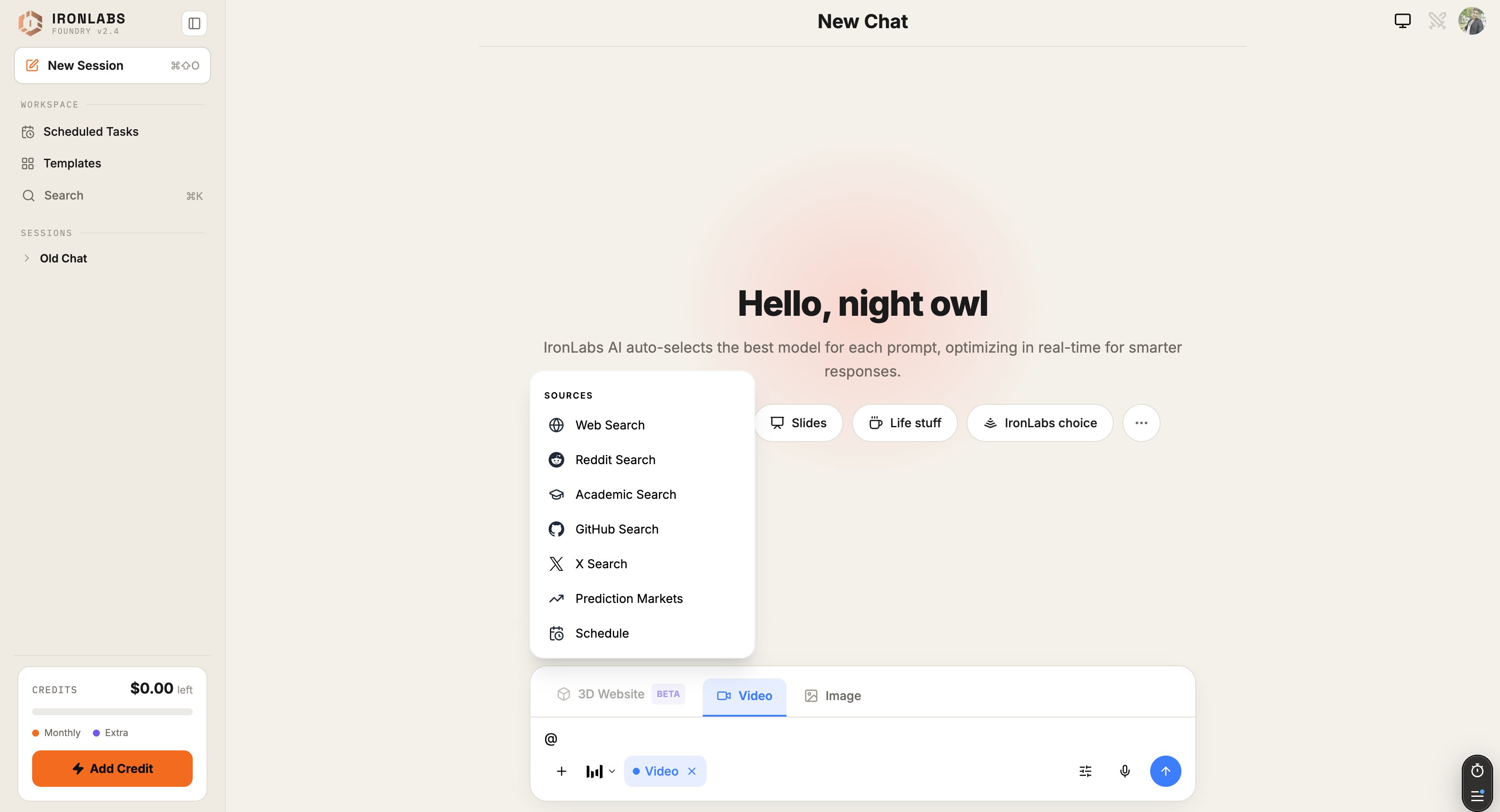
Task: Click the GitHub octocat icon
Action: pos(556,529)
